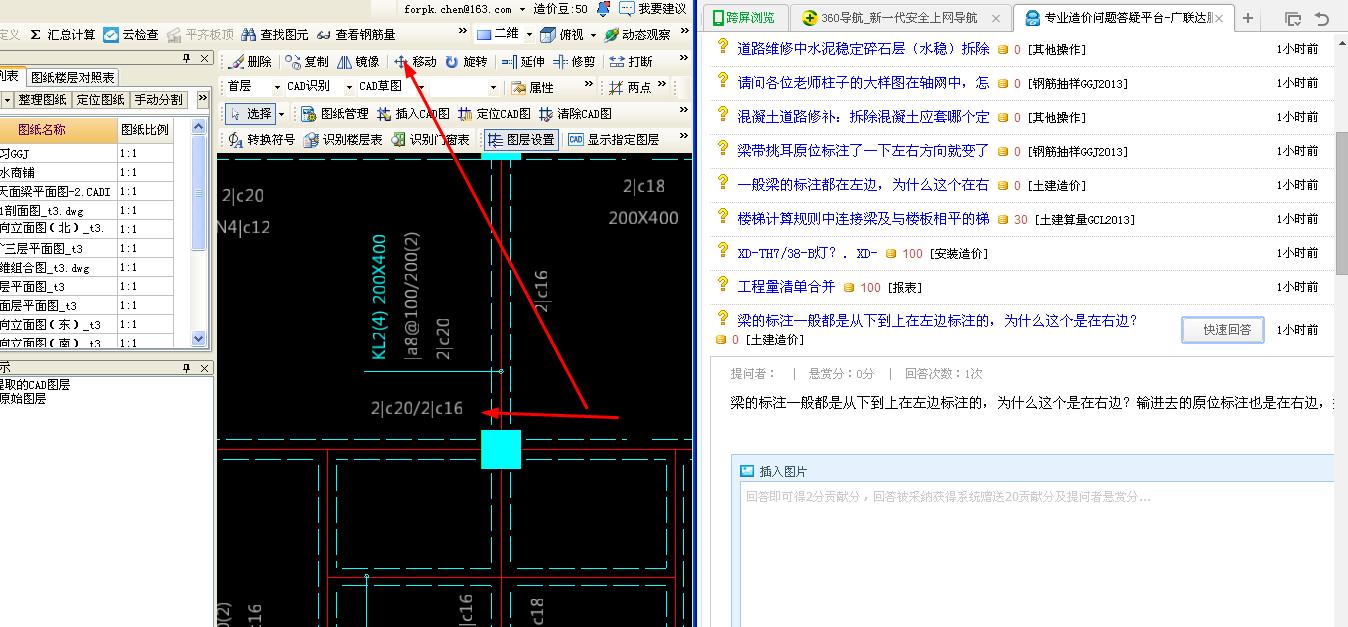Run the 云检查 cloud check

click(x=131, y=34)
